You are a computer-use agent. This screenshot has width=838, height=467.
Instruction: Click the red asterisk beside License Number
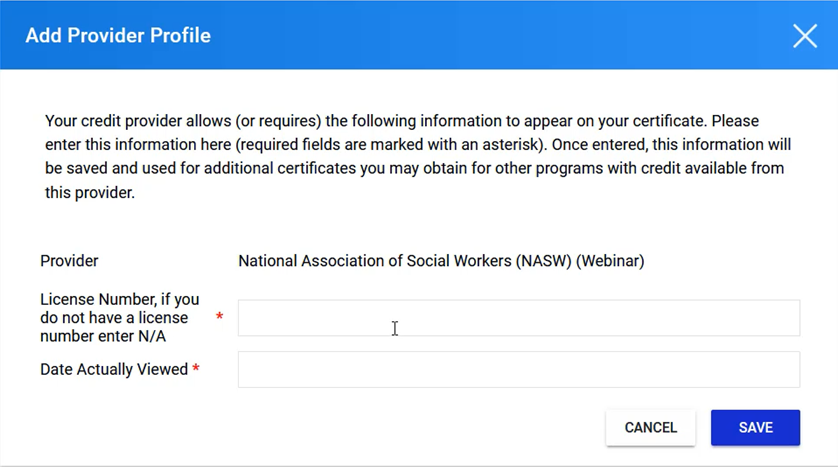pyautogui.click(x=219, y=316)
